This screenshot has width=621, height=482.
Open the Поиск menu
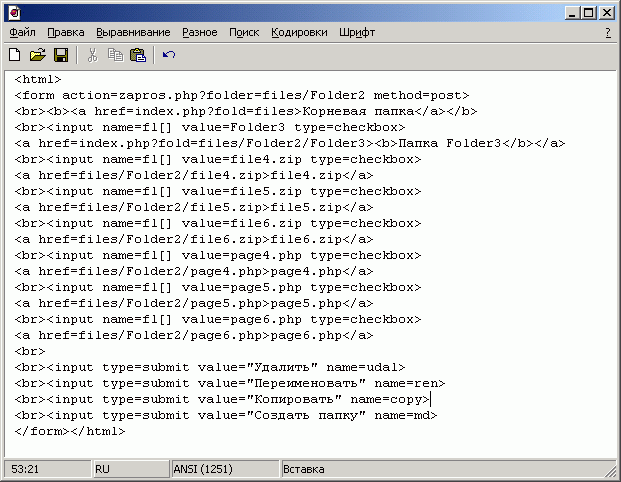tap(244, 32)
